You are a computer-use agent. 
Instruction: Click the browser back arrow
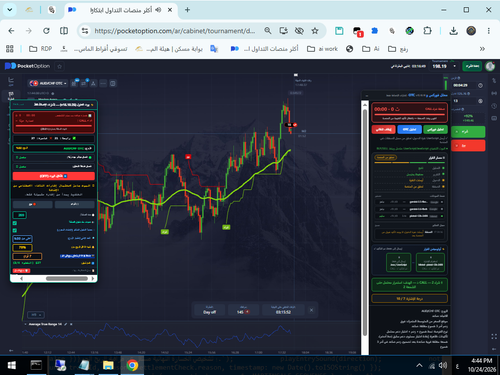[11, 31]
